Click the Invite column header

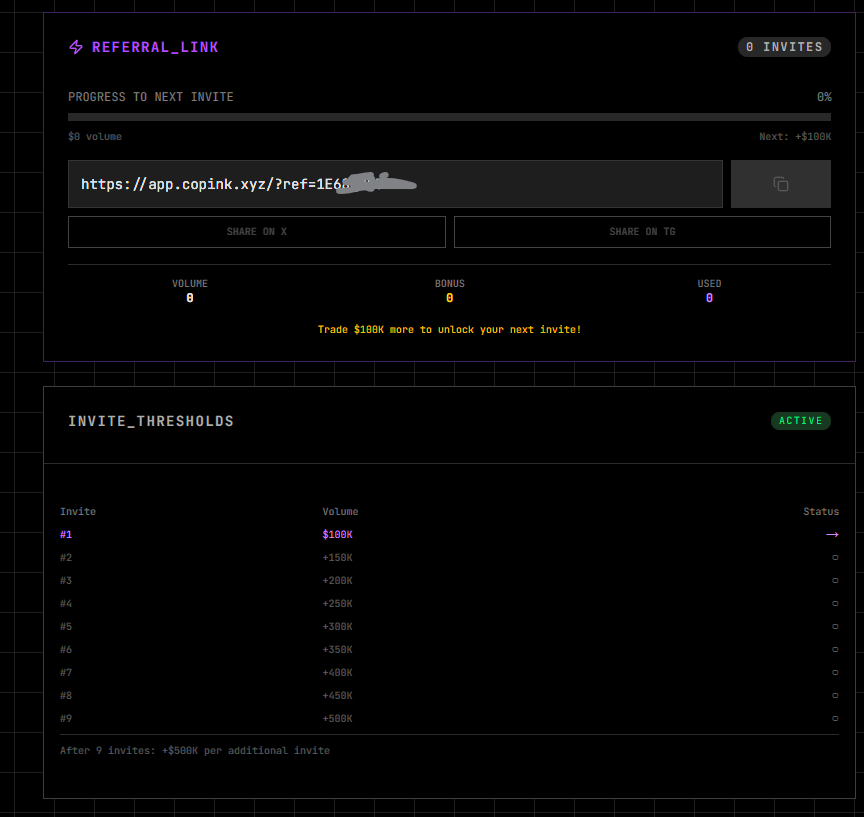click(x=78, y=512)
